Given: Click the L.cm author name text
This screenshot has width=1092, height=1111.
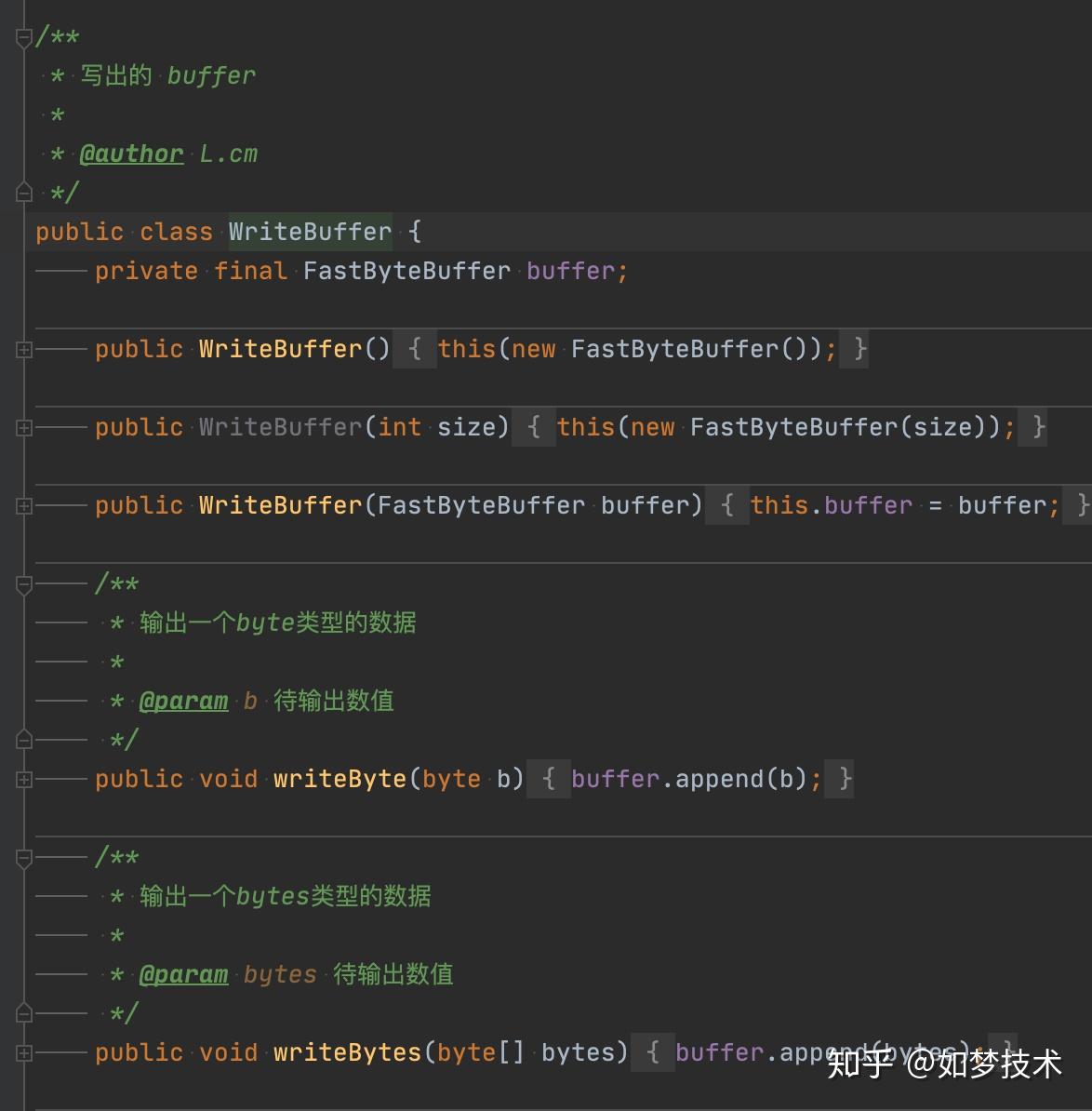Looking at the screenshot, I should (229, 154).
